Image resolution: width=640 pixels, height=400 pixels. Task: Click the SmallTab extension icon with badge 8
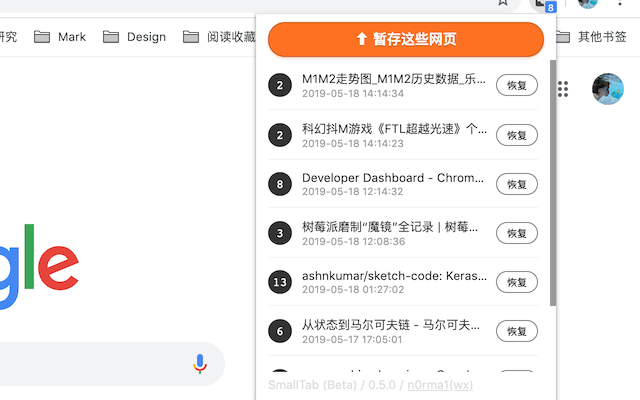coord(545,4)
